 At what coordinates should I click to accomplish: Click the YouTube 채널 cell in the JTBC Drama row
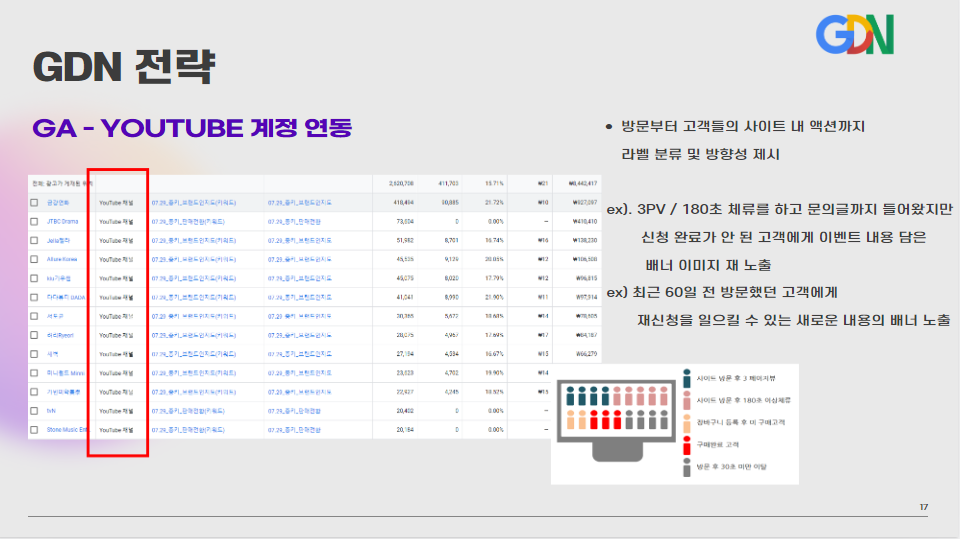tap(116, 222)
